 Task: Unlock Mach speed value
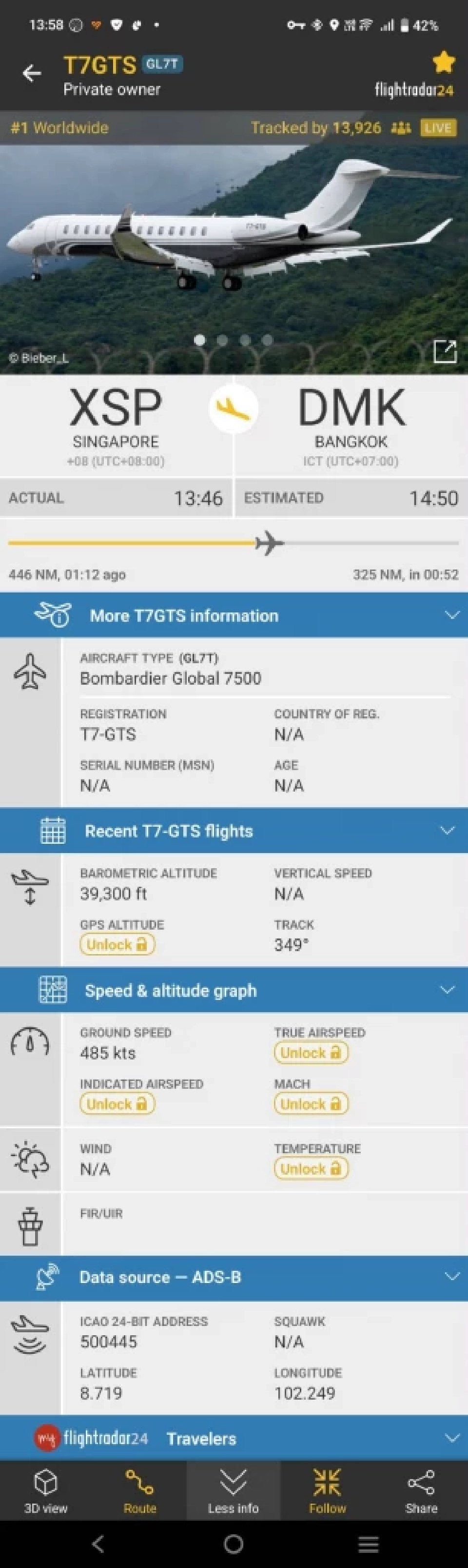coord(311,1103)
